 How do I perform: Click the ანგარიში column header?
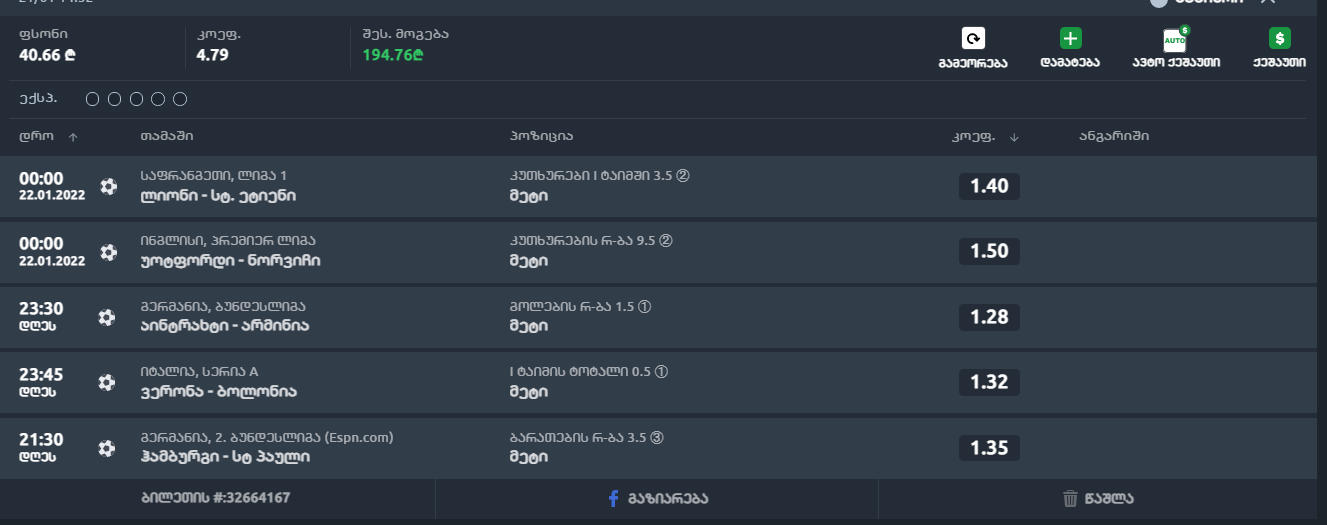coord(1114,136)
